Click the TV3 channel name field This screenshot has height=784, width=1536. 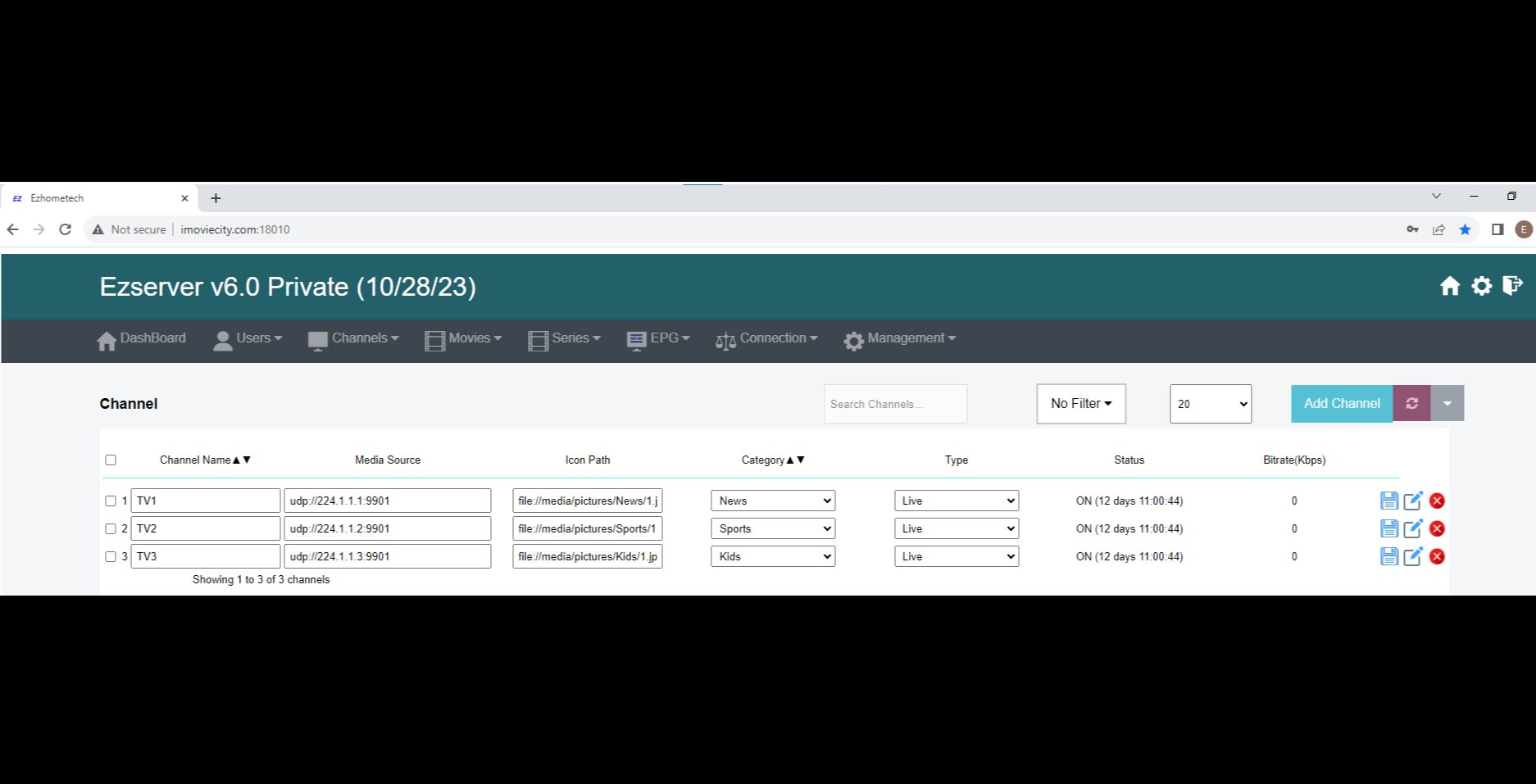pos(206,556)
